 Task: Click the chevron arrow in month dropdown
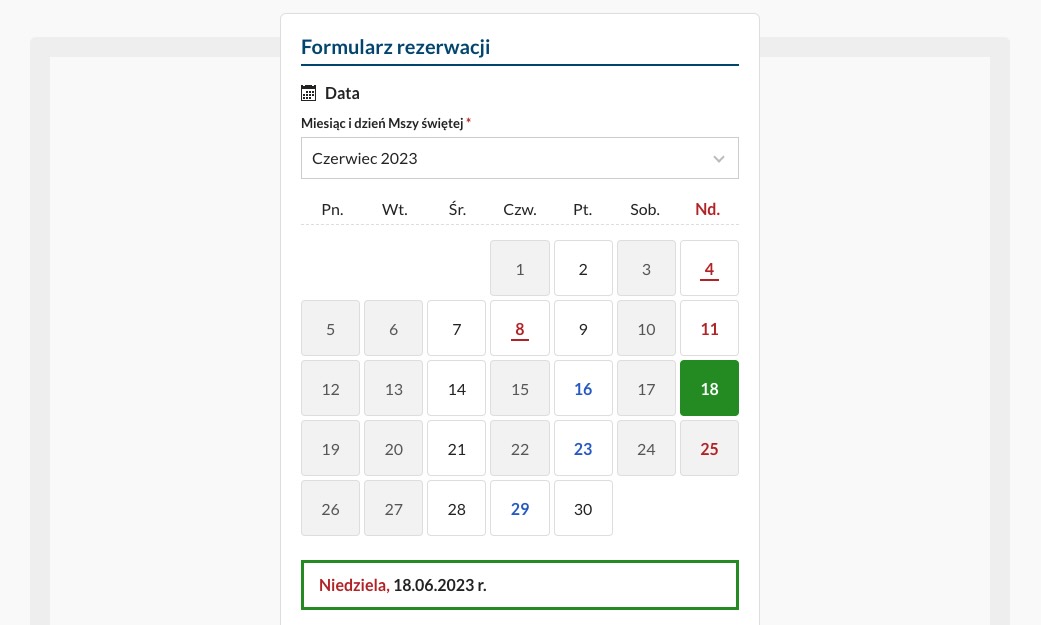tap(719, 158)
